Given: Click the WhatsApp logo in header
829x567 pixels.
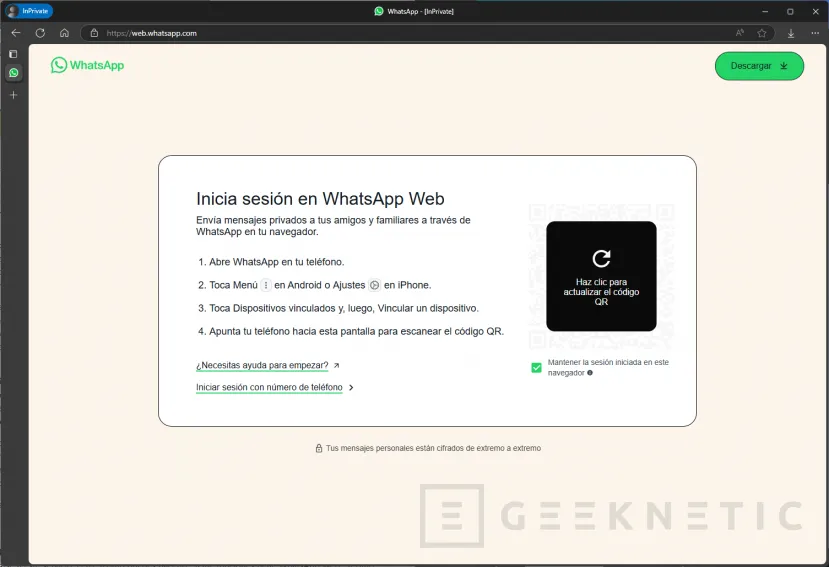Looking at the screenshot, I should pos(88,65).
